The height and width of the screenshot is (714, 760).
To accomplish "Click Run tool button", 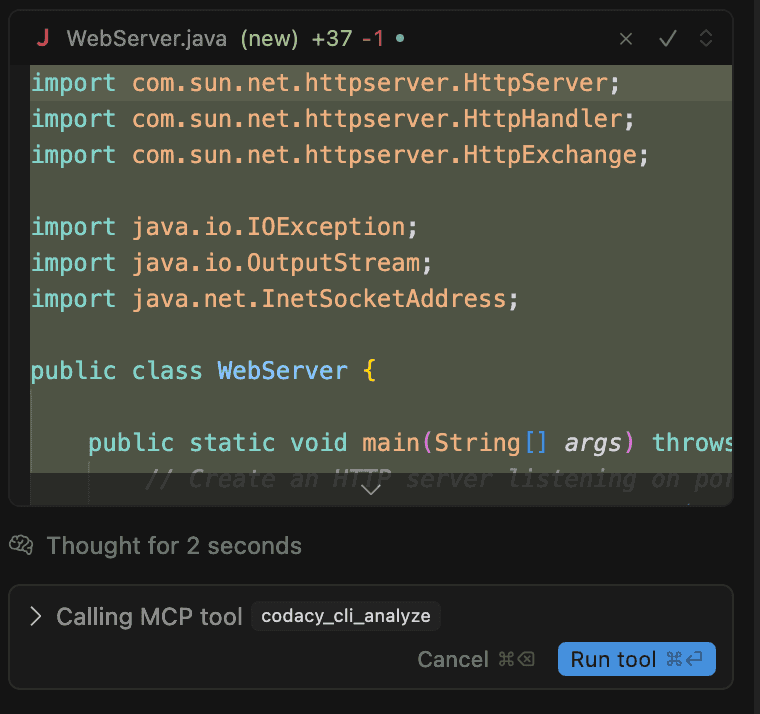I will (636, 659).
